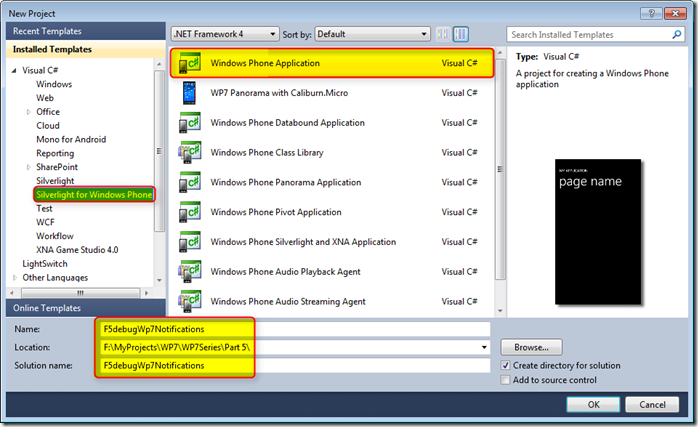Close the New Project dialog
This screenshot has width=698, height=427.
pyautogui.click(x=675, y=13)
